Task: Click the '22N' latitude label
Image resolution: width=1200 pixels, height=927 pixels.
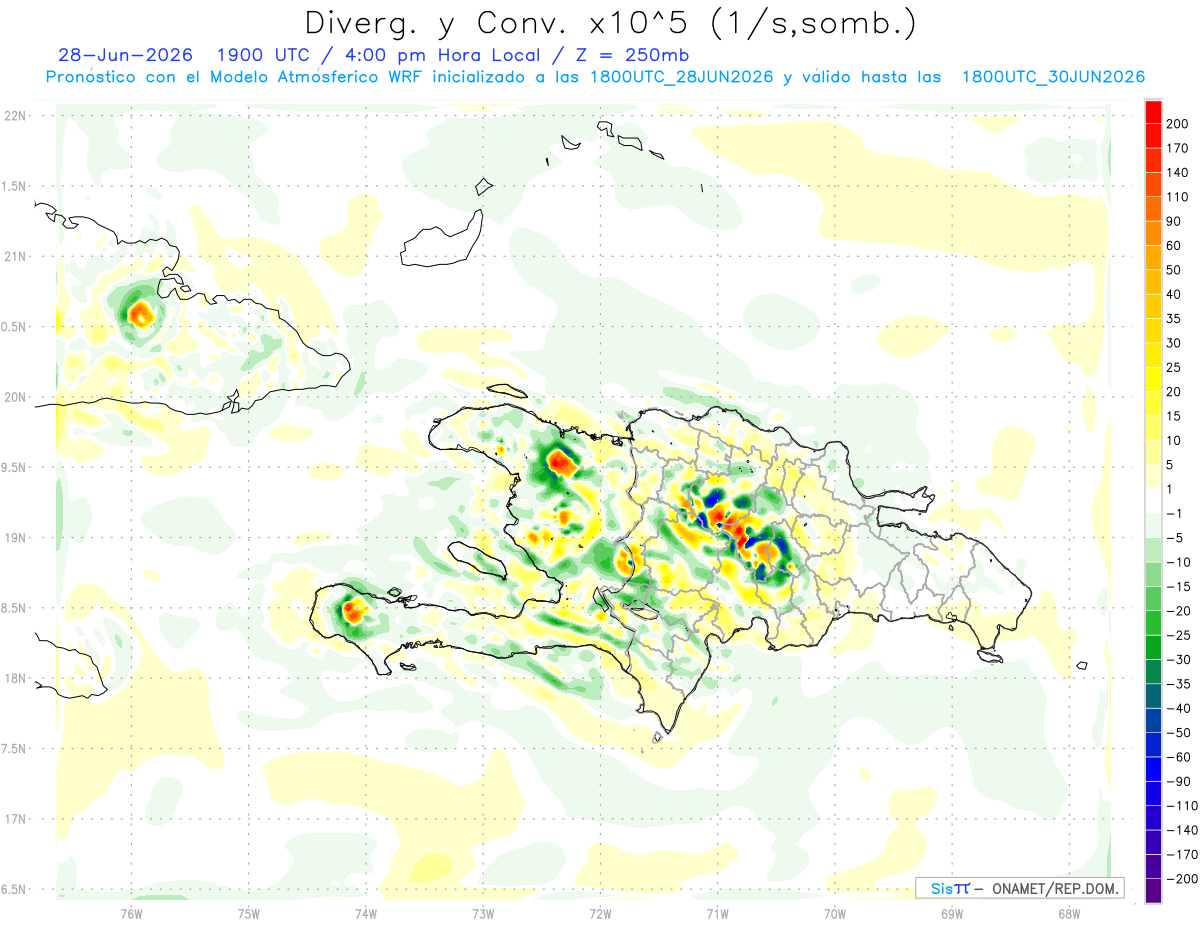Action: coord(14,116)
